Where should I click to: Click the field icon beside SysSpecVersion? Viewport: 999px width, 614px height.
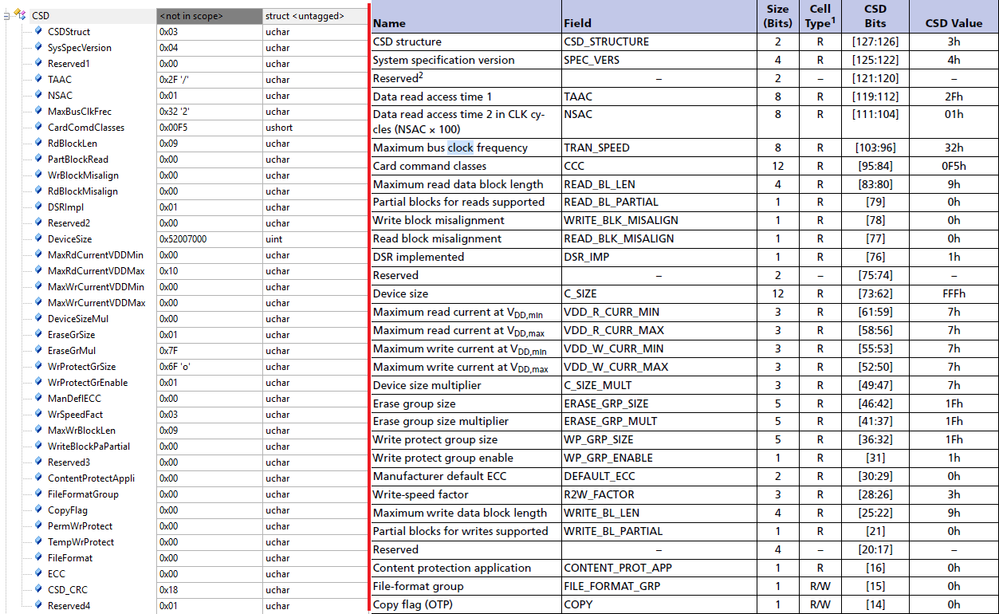point(38,47)
